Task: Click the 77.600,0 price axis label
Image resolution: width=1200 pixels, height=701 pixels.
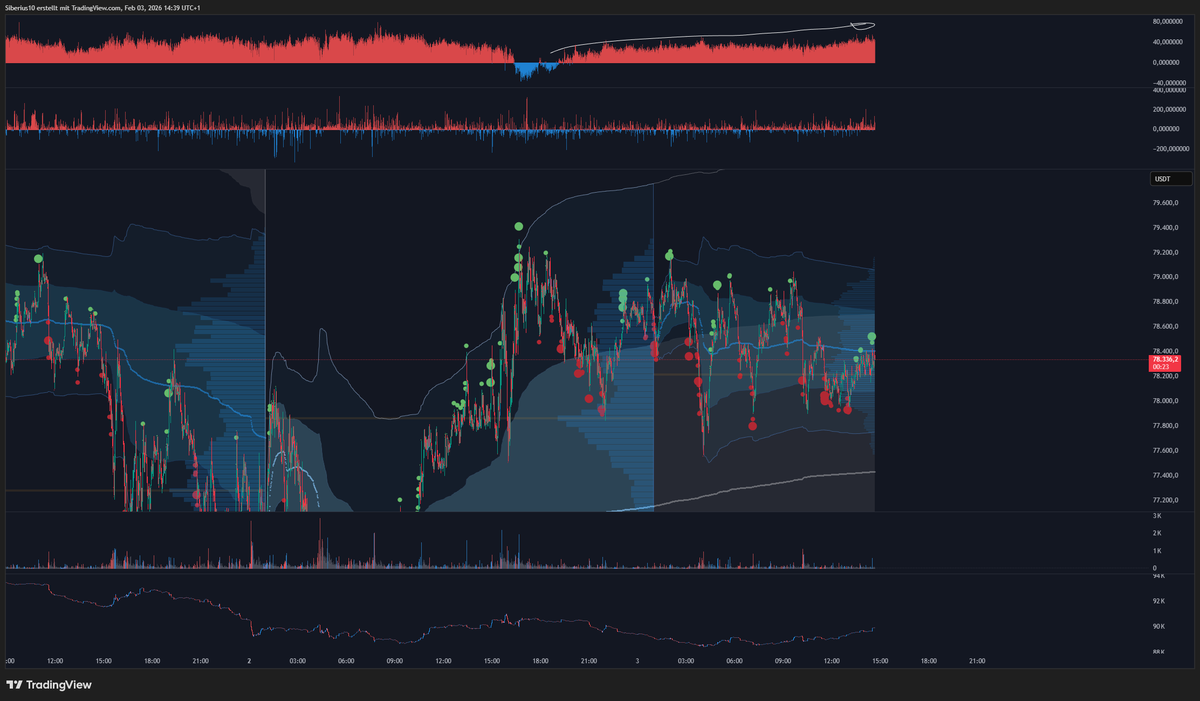Action: (1166, 451)
